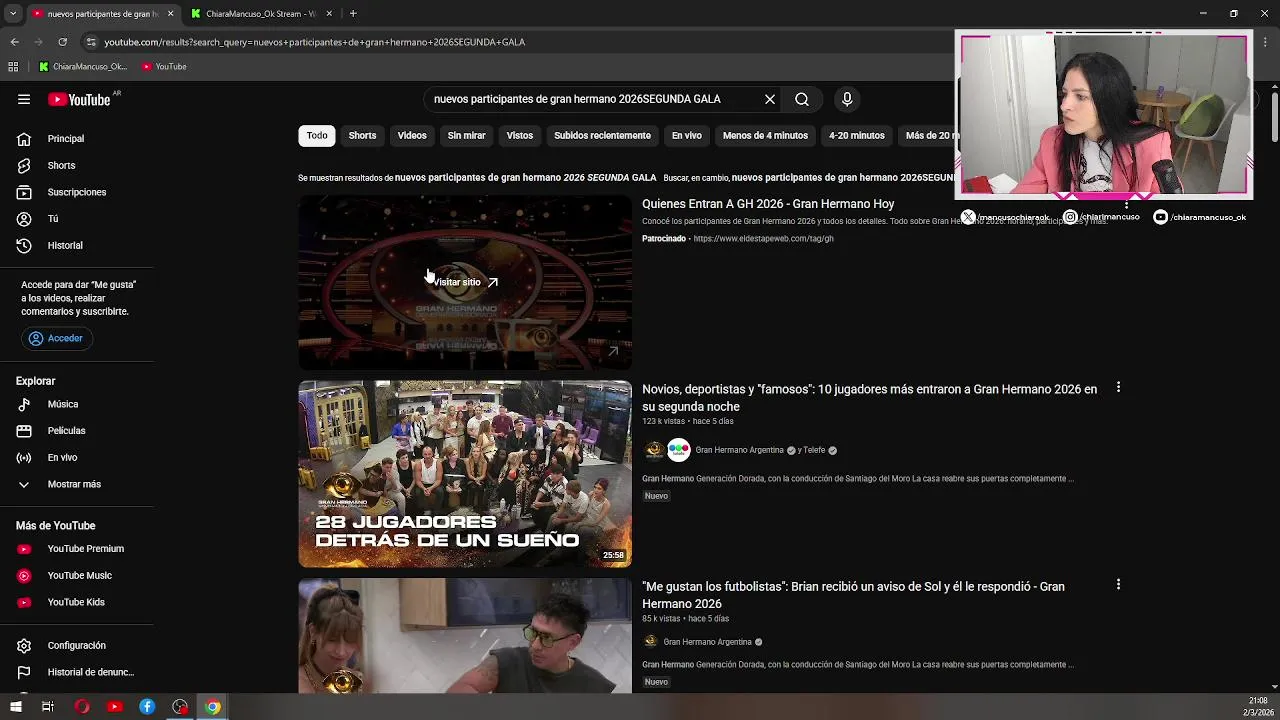
Task: Open YouTube Kids link
Action: [x=77, y=602]
